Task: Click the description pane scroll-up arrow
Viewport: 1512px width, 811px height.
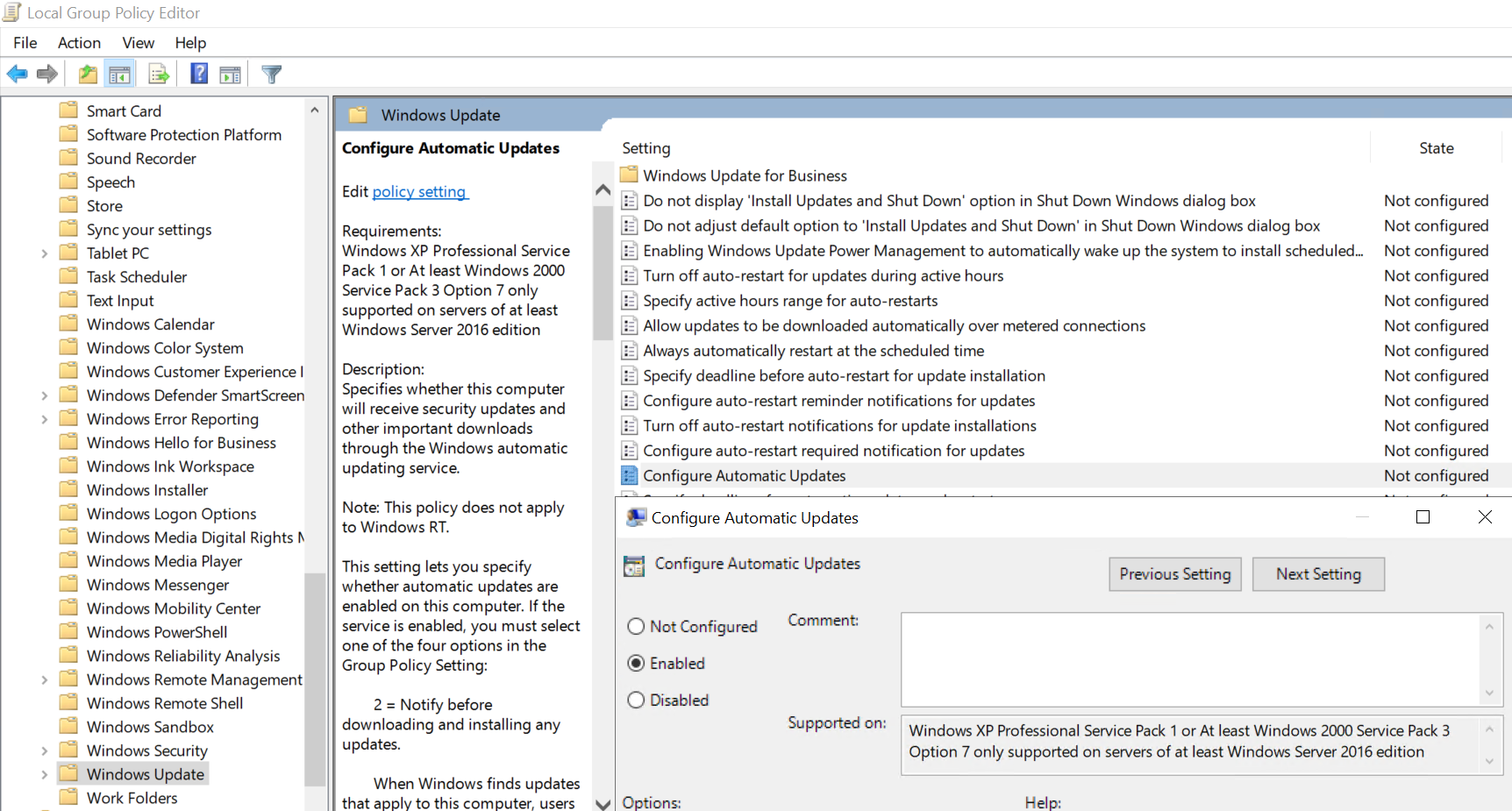Action: click(x=603, y=189)
